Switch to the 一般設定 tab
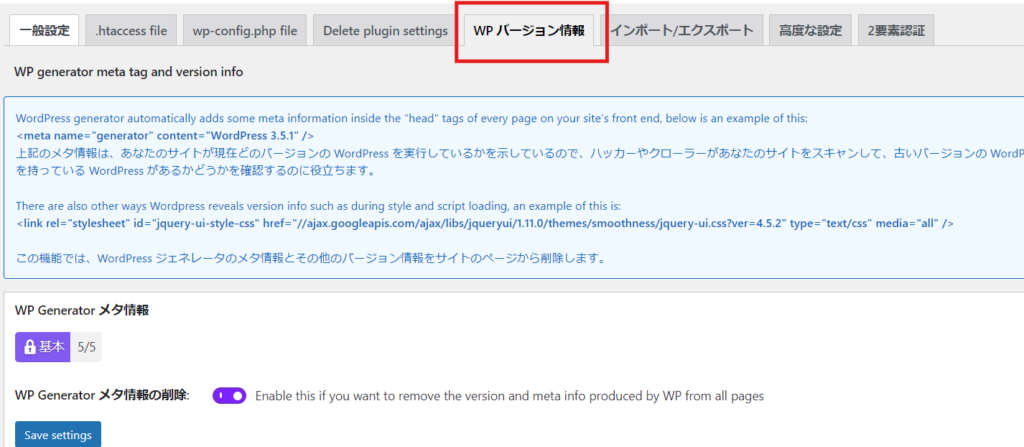Viewport: 1024px width, 447px height. 44,30
